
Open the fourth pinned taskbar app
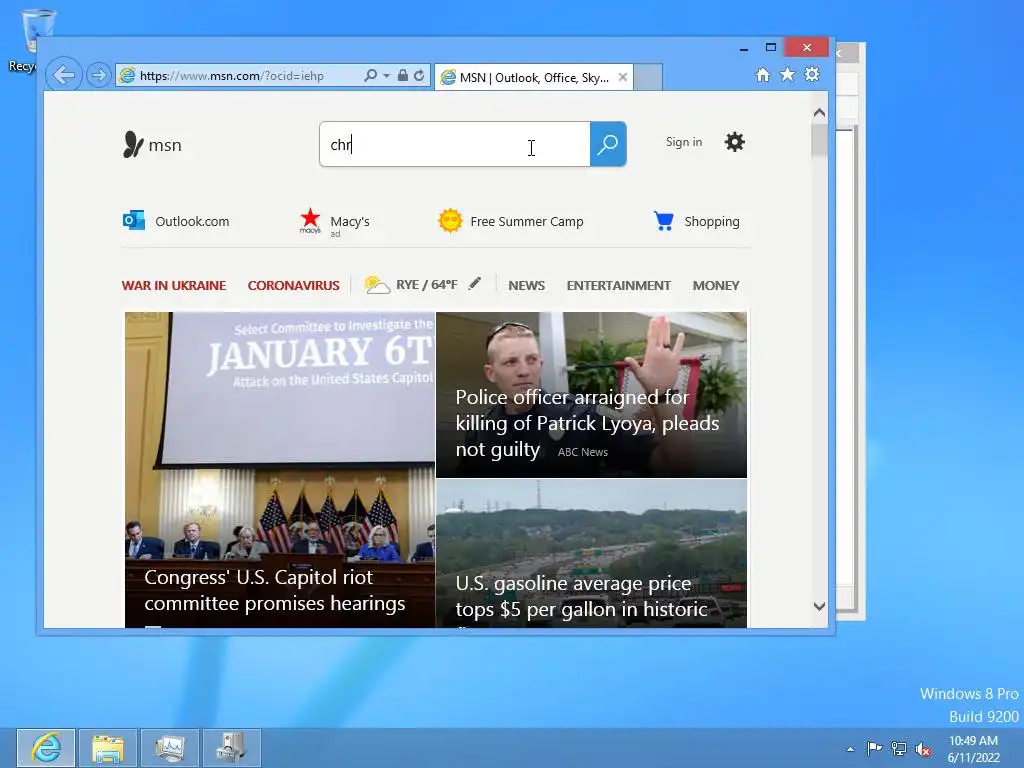coord(232,748)
